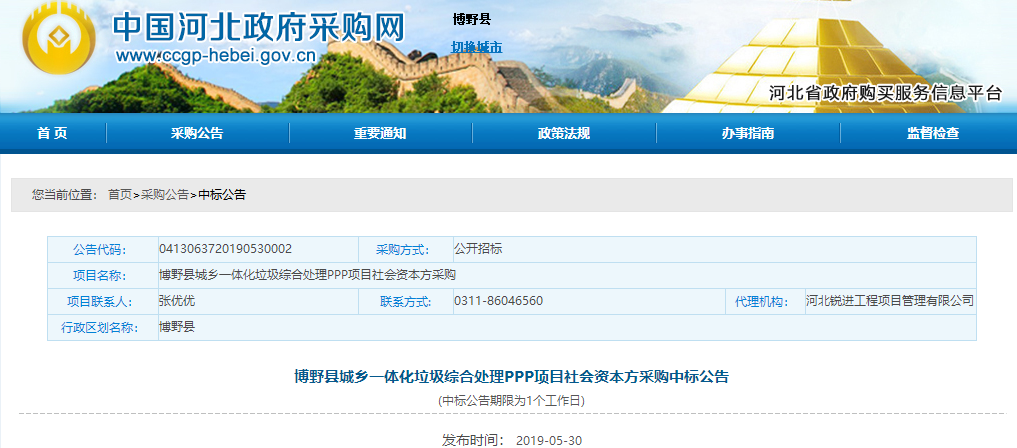Click 首页 in the breadcrumb trail
The width and height of the screenshot is (1017, 448).
(120, 195)
